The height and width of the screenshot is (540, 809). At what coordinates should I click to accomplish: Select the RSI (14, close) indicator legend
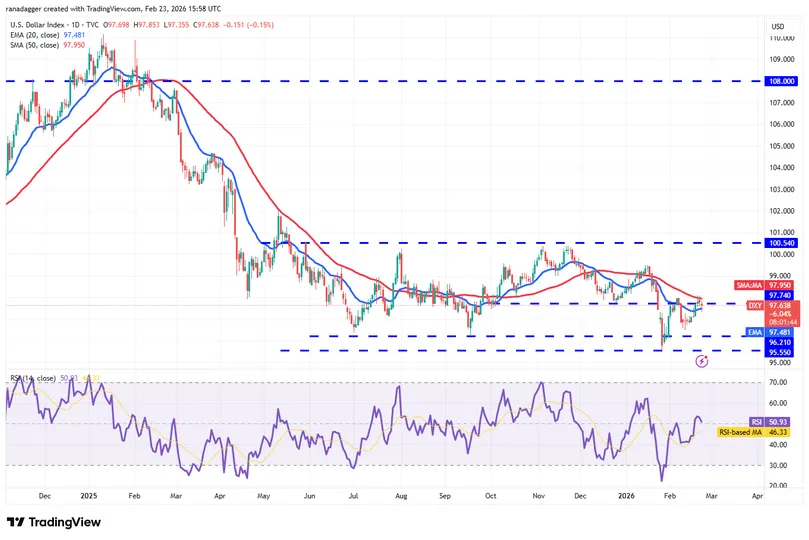pyautogui.click(x=55, y=378)
